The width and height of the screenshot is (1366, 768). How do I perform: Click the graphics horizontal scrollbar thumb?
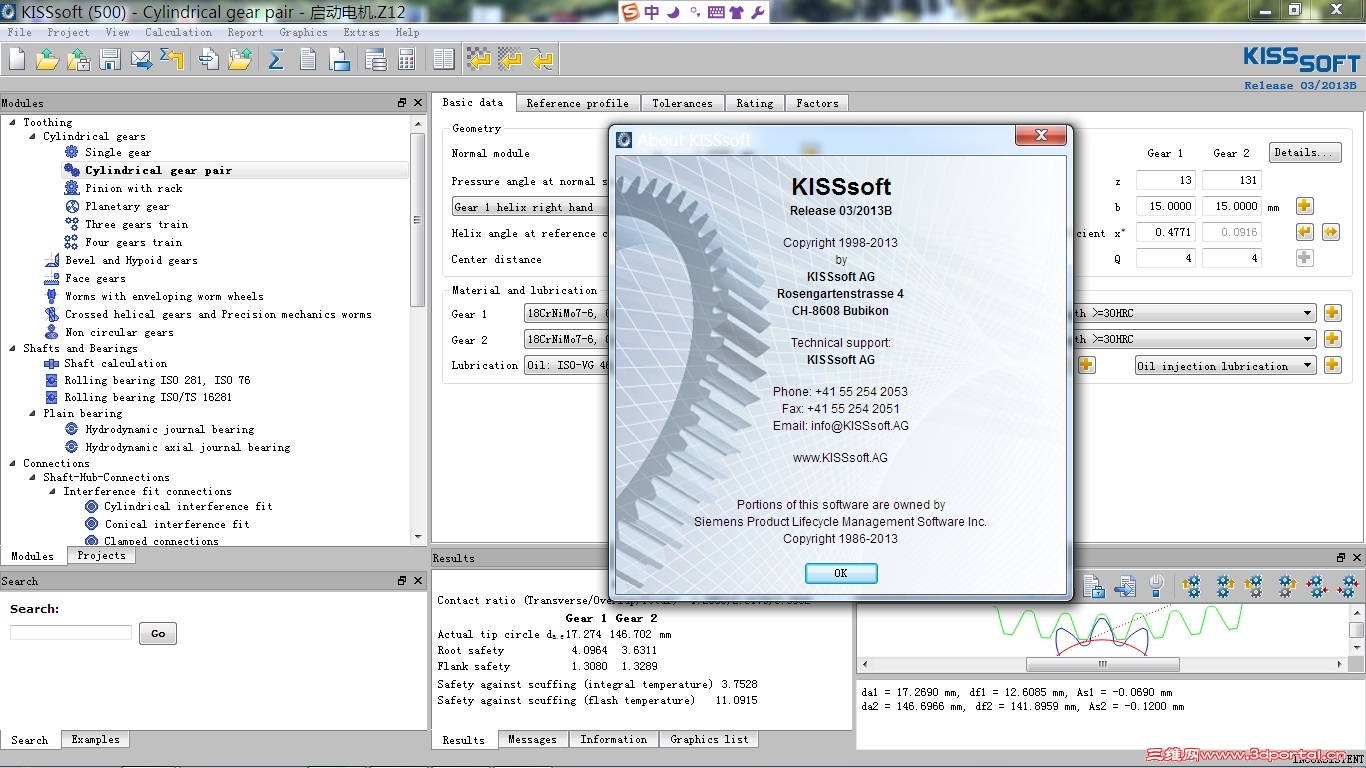(x=1103, y=664)
